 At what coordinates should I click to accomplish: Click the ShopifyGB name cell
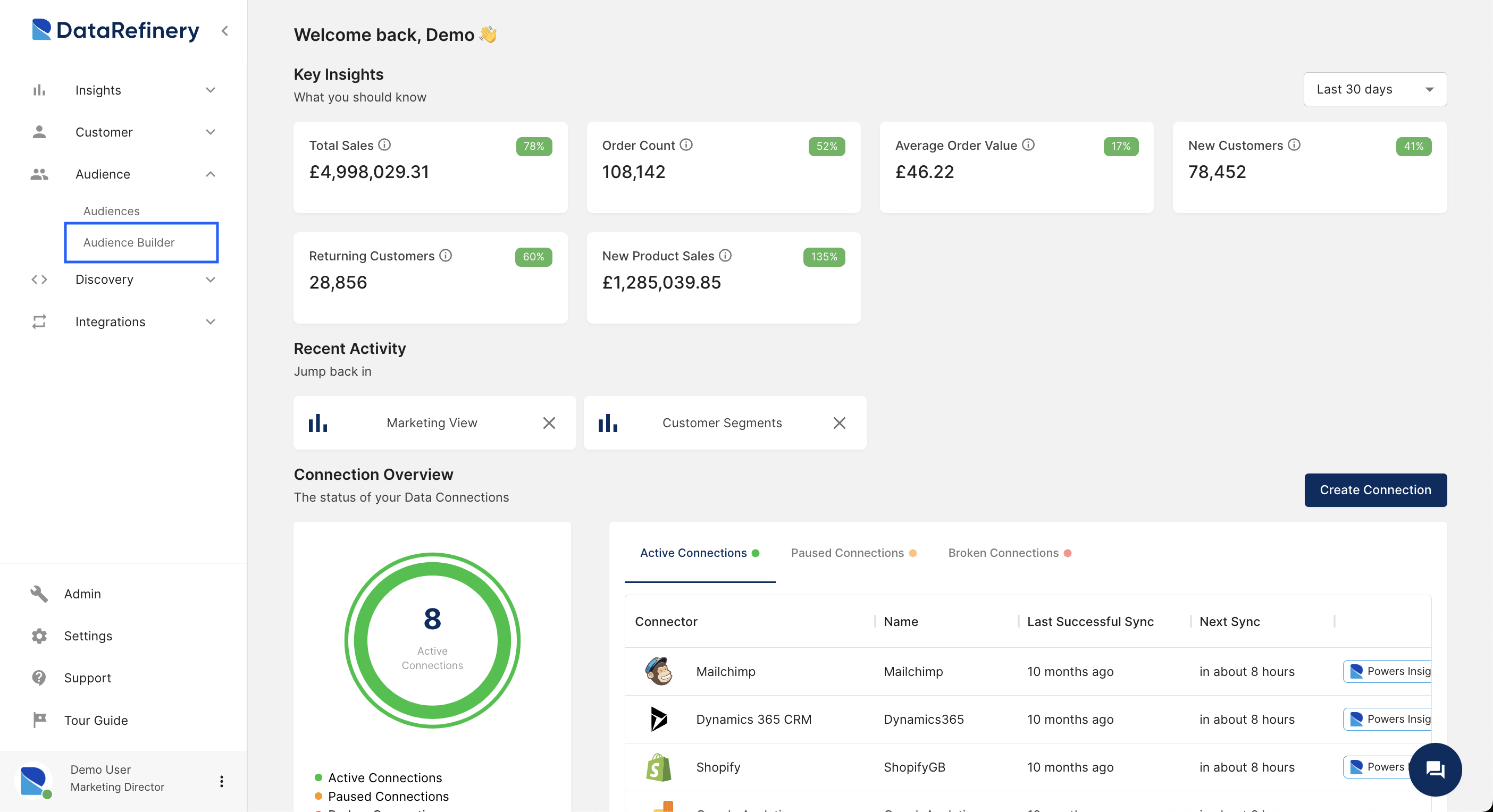point(914,767)
